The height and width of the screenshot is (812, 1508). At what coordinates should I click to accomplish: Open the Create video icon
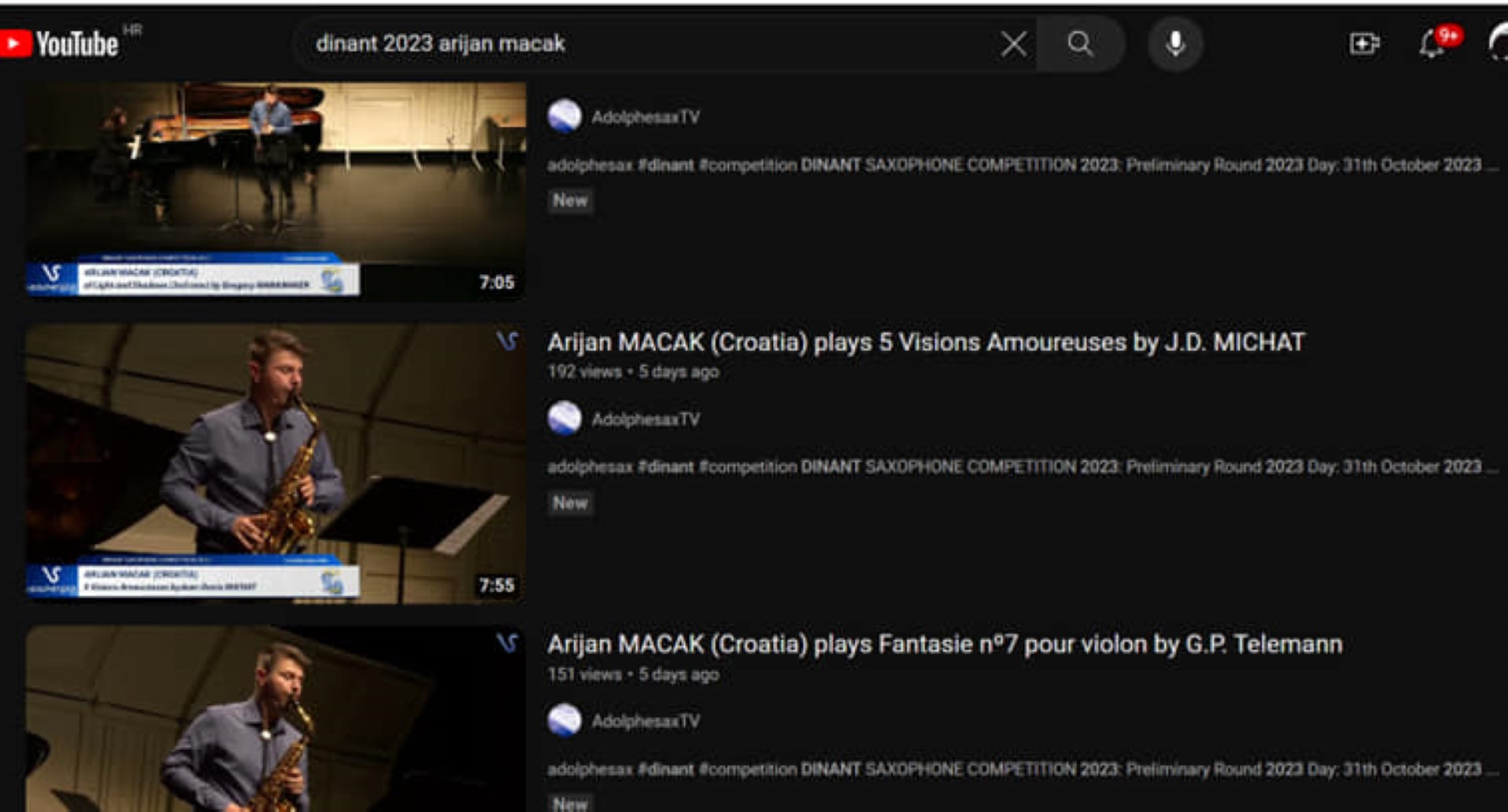pyautogui.click(x=1364, y=44)
